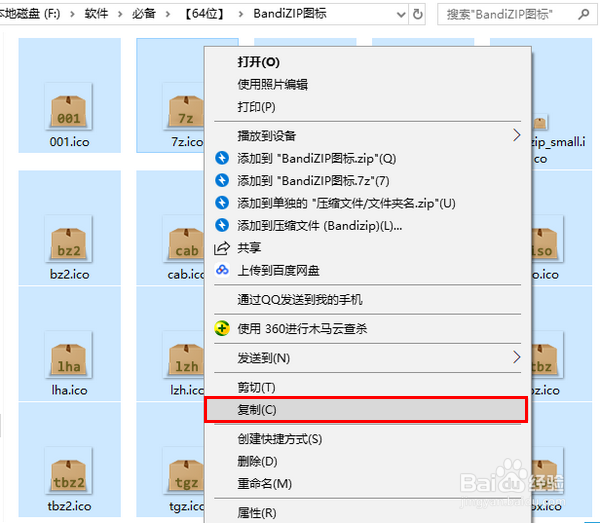
Task: Choose 打开(O) from context menu
Action: [x=368, y=62]
